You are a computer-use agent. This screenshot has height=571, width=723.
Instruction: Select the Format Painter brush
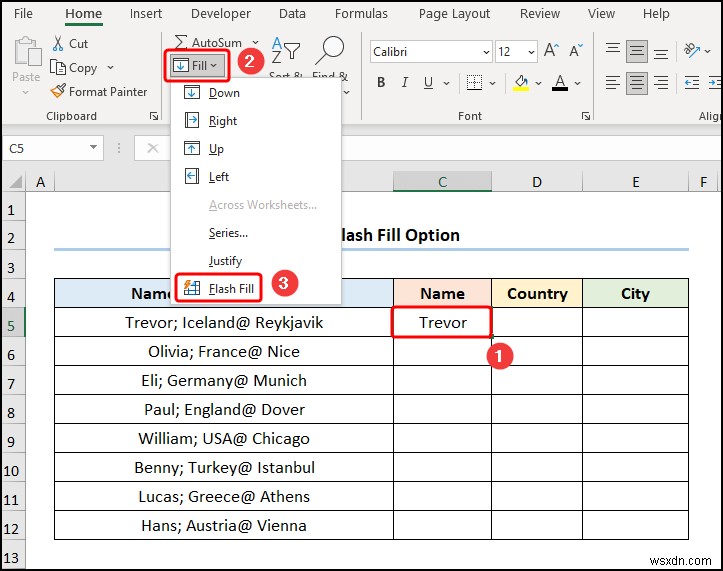[x=58, y=91]
